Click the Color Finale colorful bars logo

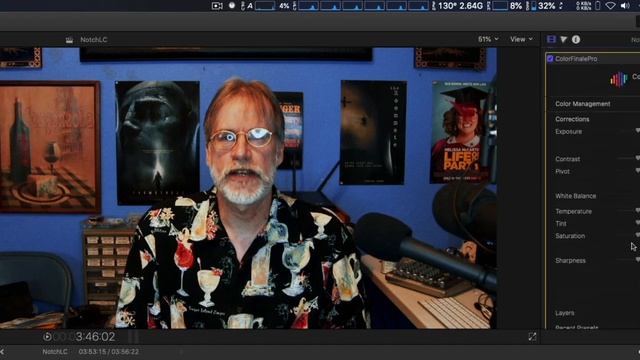pyautogui.click(x=619, y=79)
